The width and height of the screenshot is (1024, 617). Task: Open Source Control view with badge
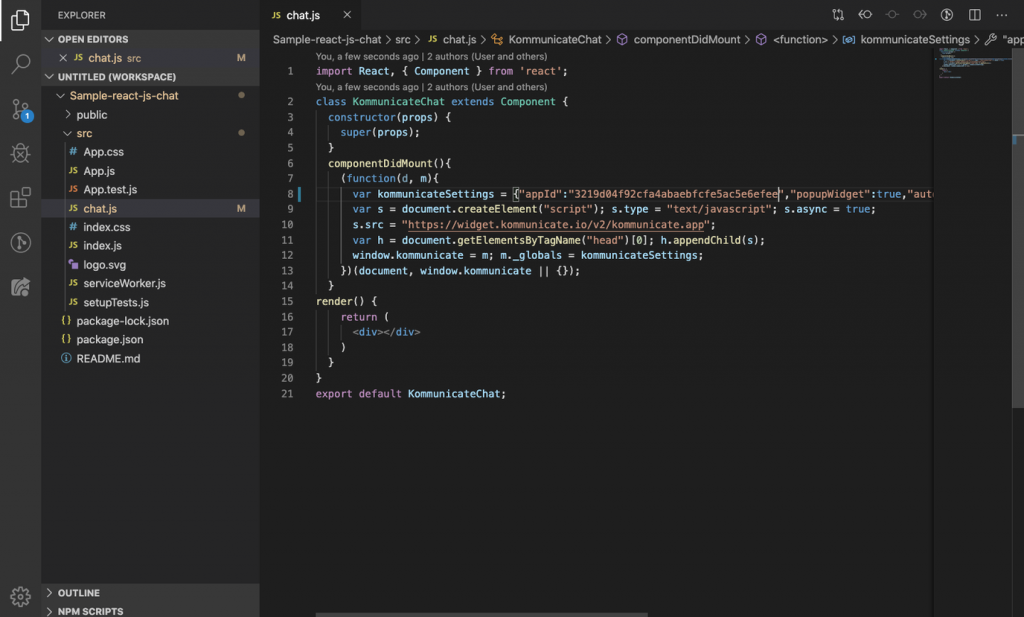click(20, 109)
